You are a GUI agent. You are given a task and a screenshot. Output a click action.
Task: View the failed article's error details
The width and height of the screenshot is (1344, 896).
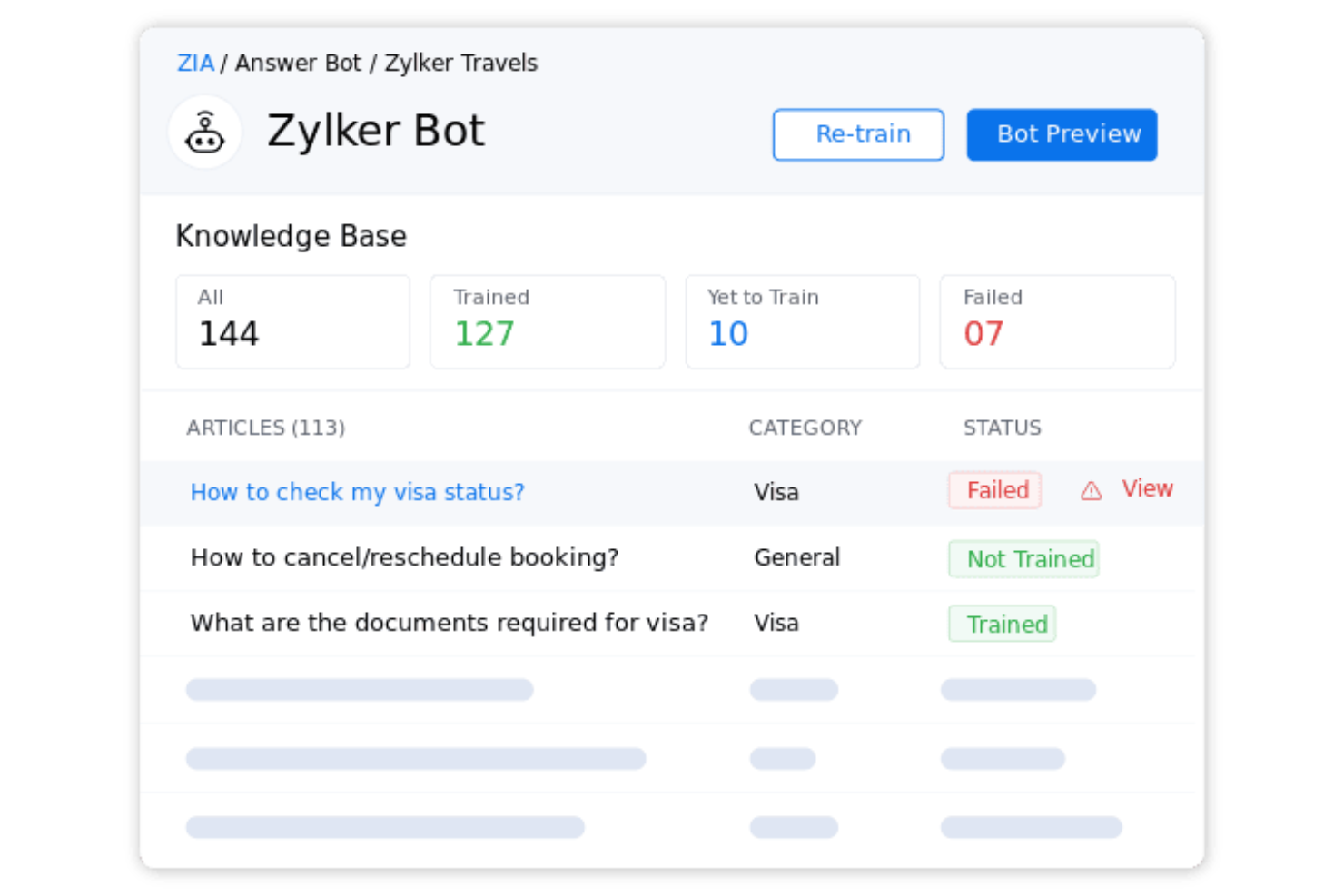click(x=1147, y=488)
